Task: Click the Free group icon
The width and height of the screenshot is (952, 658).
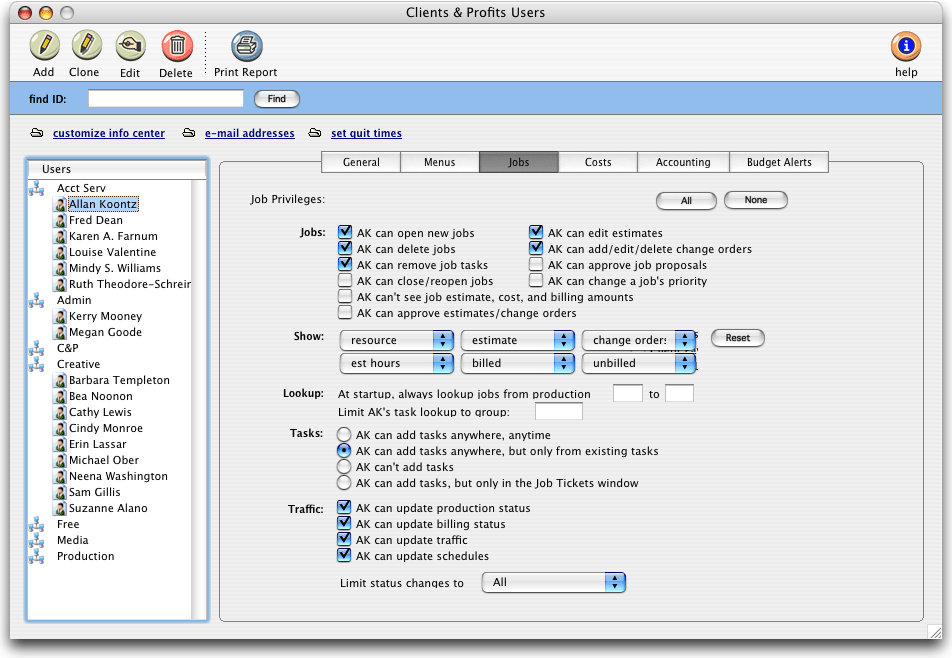Action: coord(36,524)
